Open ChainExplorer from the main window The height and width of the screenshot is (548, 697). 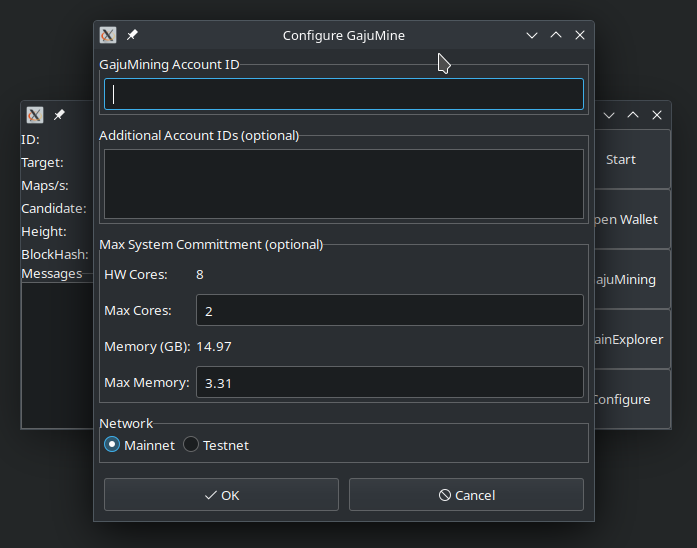click(x=632, y=339)
